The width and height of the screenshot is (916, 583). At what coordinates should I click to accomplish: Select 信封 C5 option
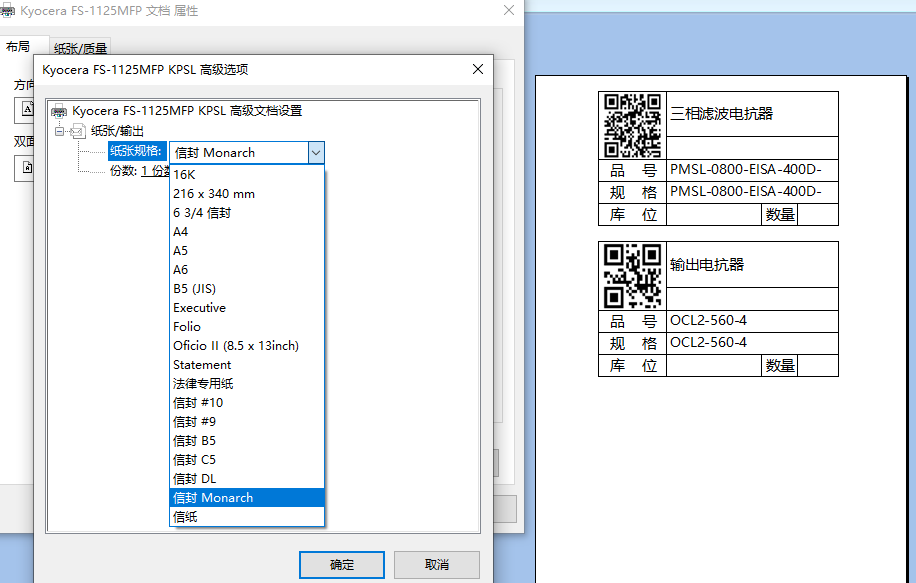click(247, 459)
